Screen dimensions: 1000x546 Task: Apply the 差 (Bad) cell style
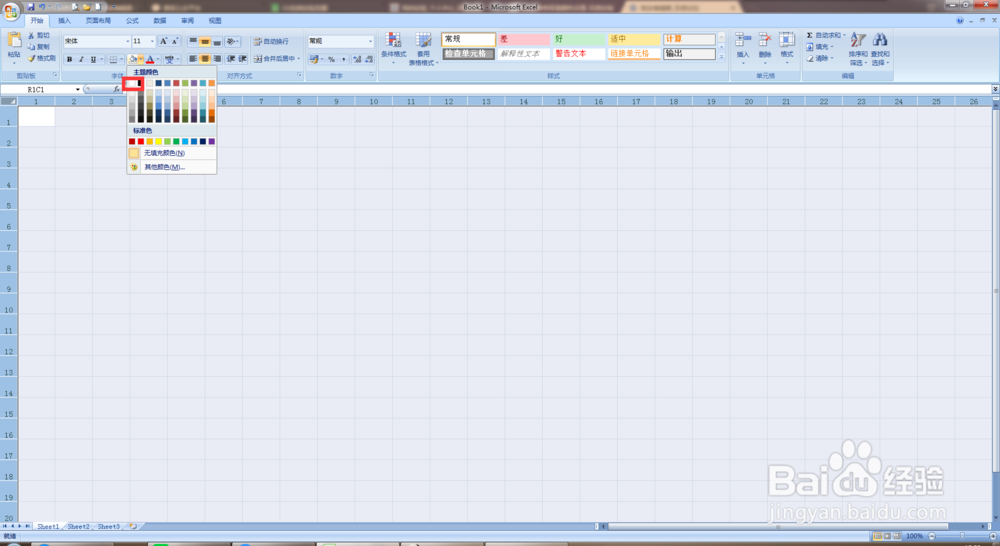tap(524, 39)
